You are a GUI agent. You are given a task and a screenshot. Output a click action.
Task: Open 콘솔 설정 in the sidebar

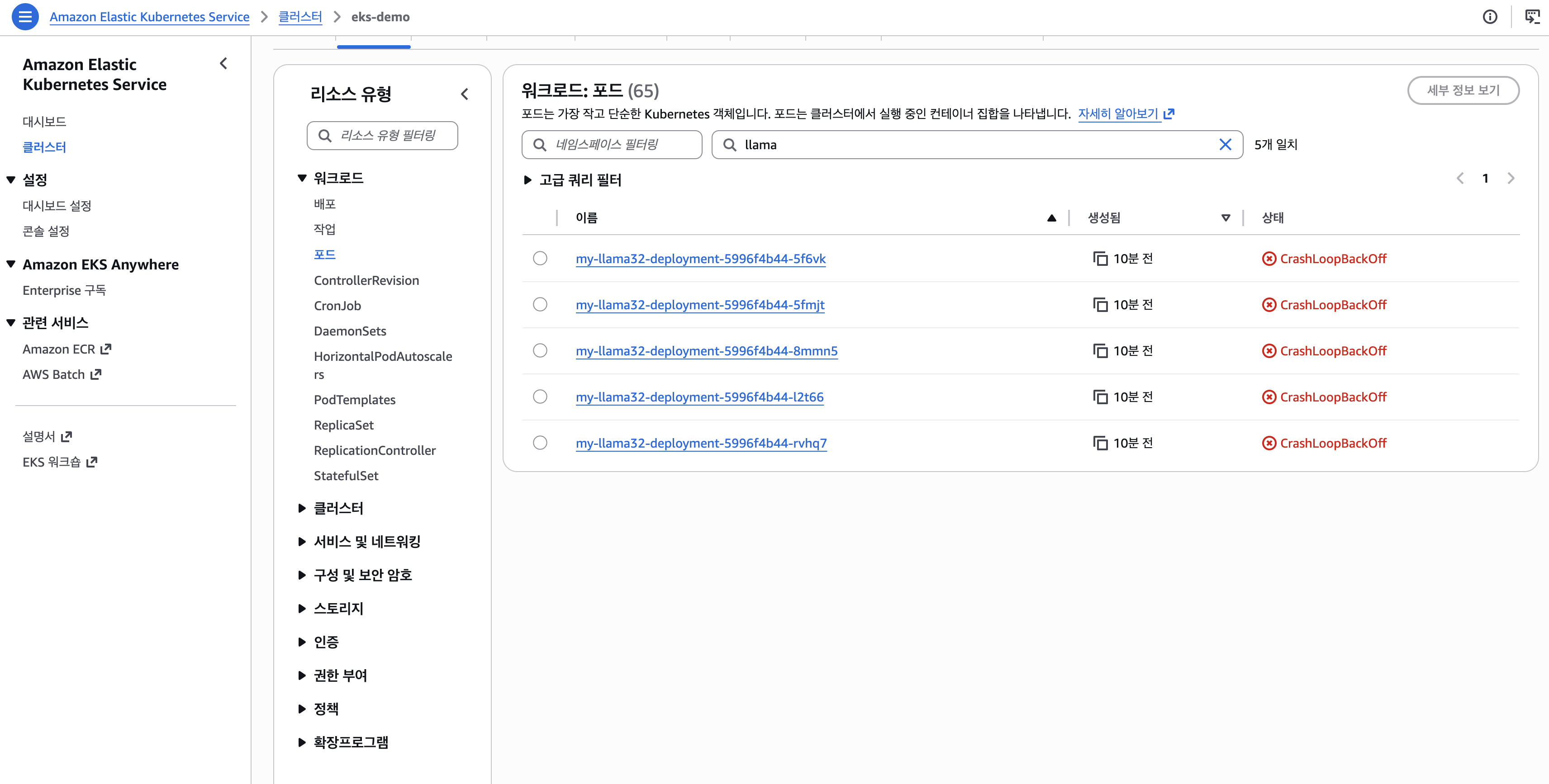46,231
